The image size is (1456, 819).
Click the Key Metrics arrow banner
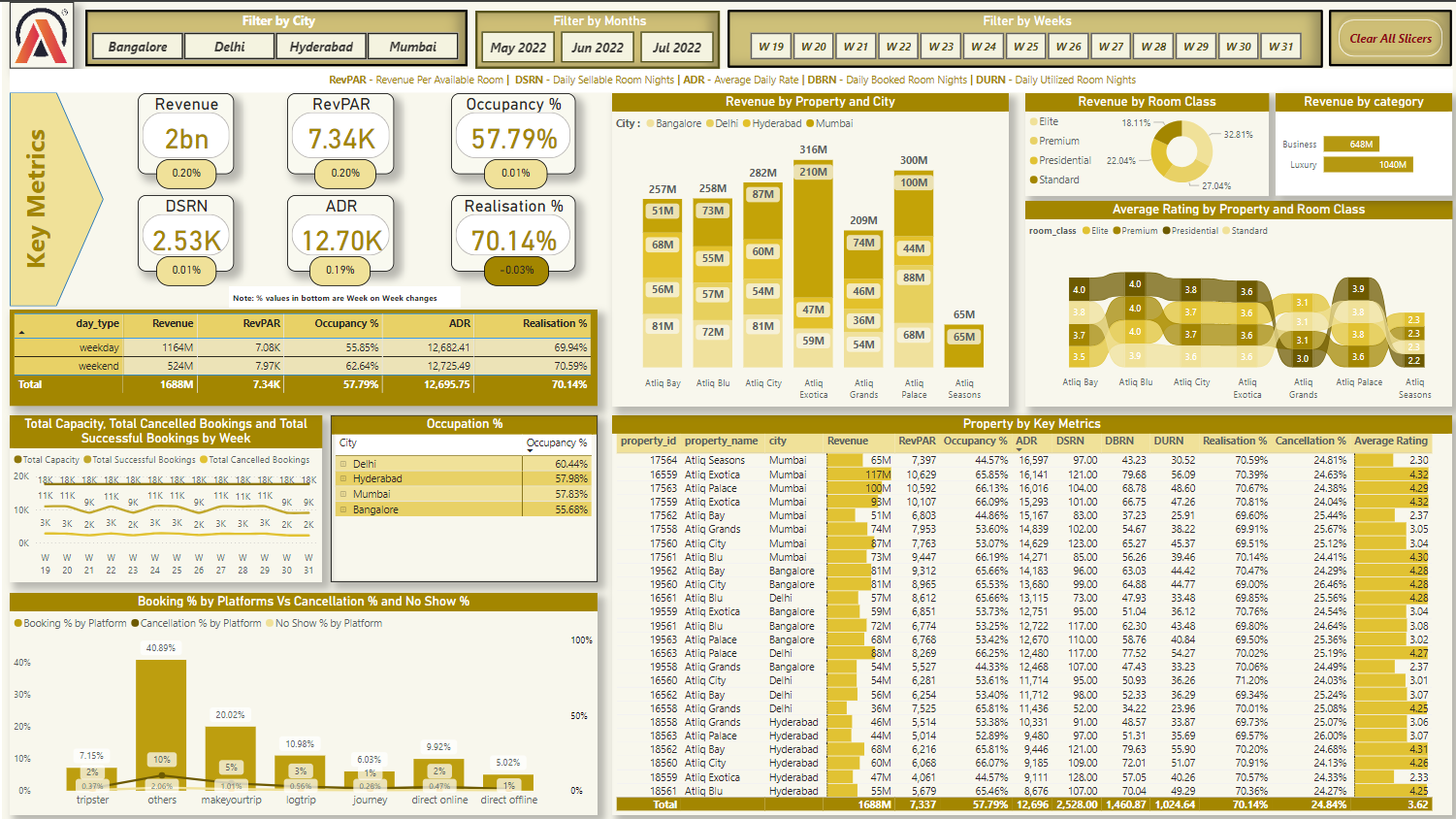tap(53, 199)
